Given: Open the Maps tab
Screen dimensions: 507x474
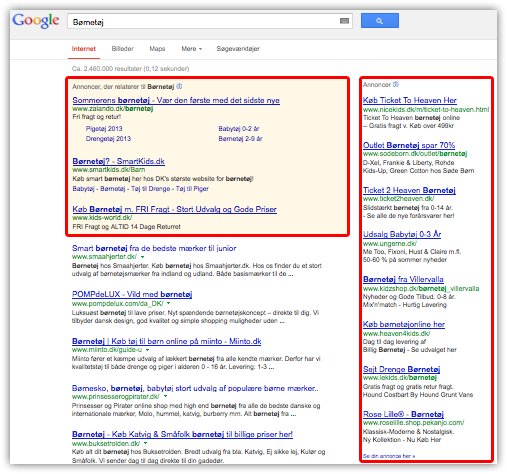Looking at the screenshot, I should pyautogui.click(x=157, y=49).
